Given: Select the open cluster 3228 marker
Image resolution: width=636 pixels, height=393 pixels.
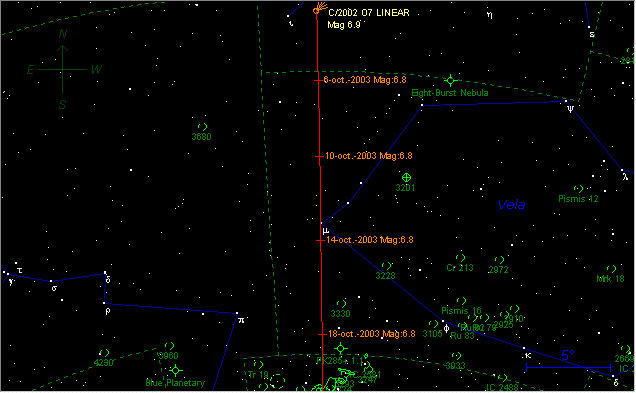Looking at the screenshot, I should [387, 266].
